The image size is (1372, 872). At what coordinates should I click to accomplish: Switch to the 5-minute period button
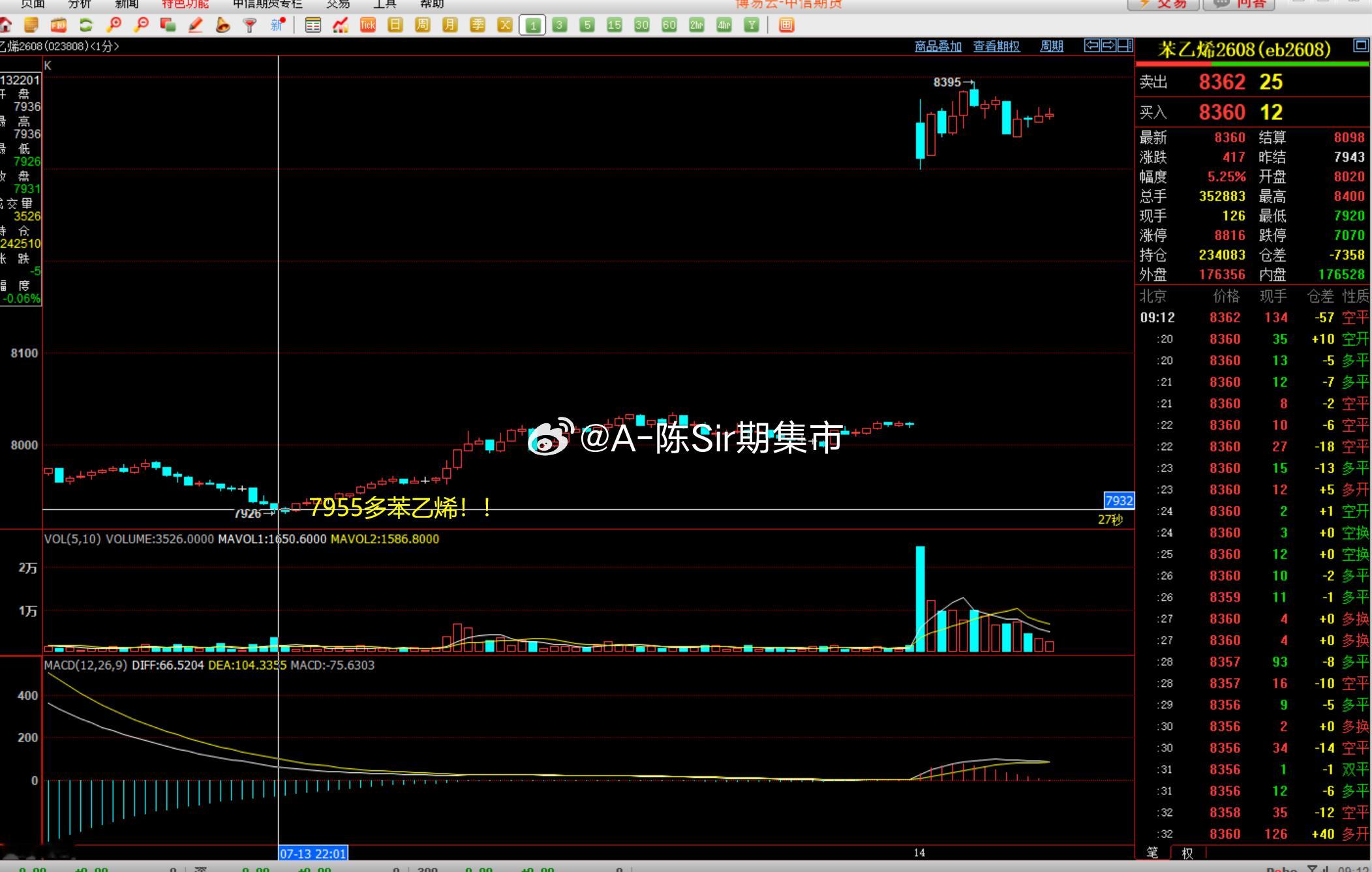click(x=587, y=25)
